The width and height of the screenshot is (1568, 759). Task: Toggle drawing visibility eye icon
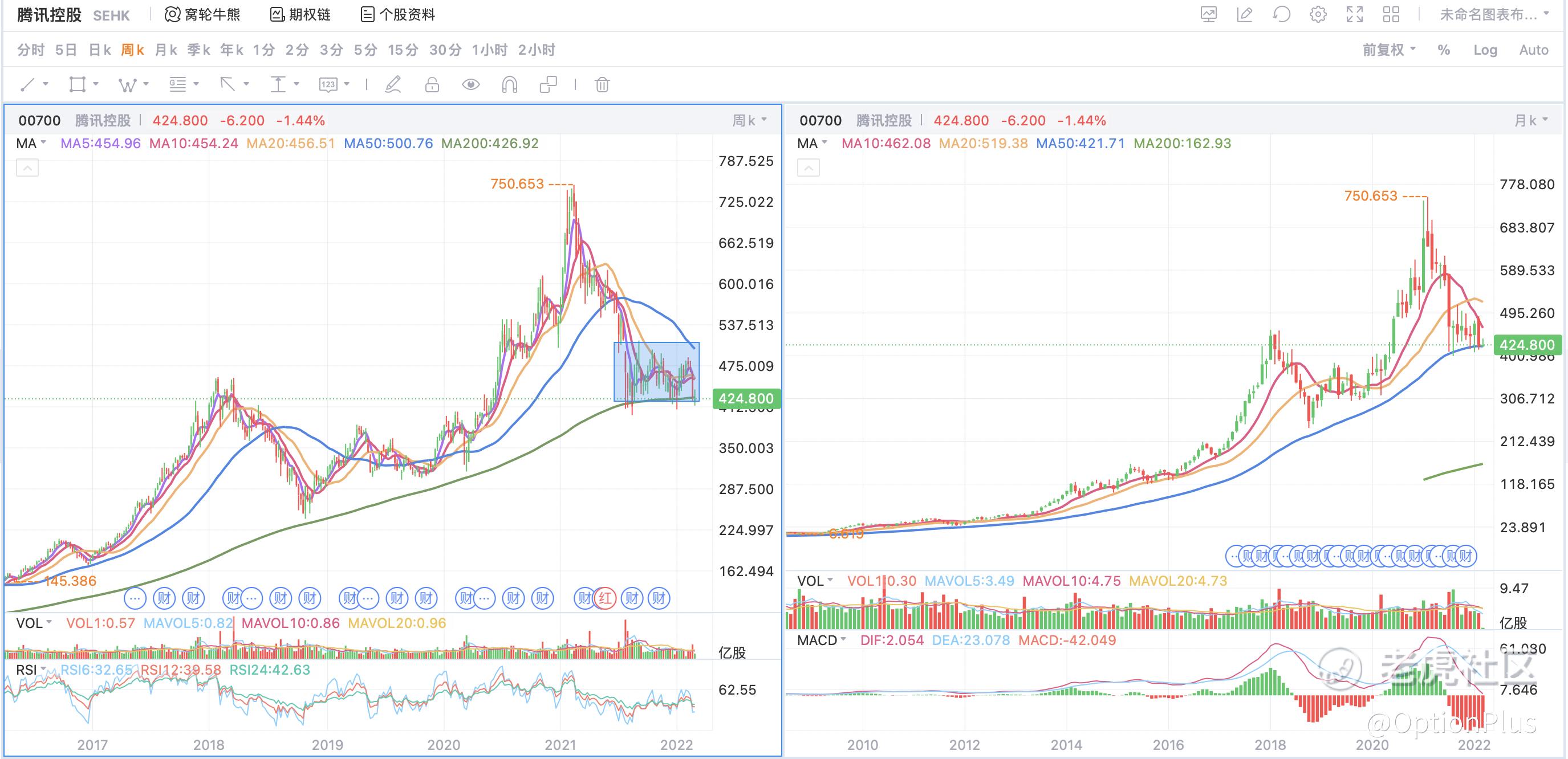point(470,84)
